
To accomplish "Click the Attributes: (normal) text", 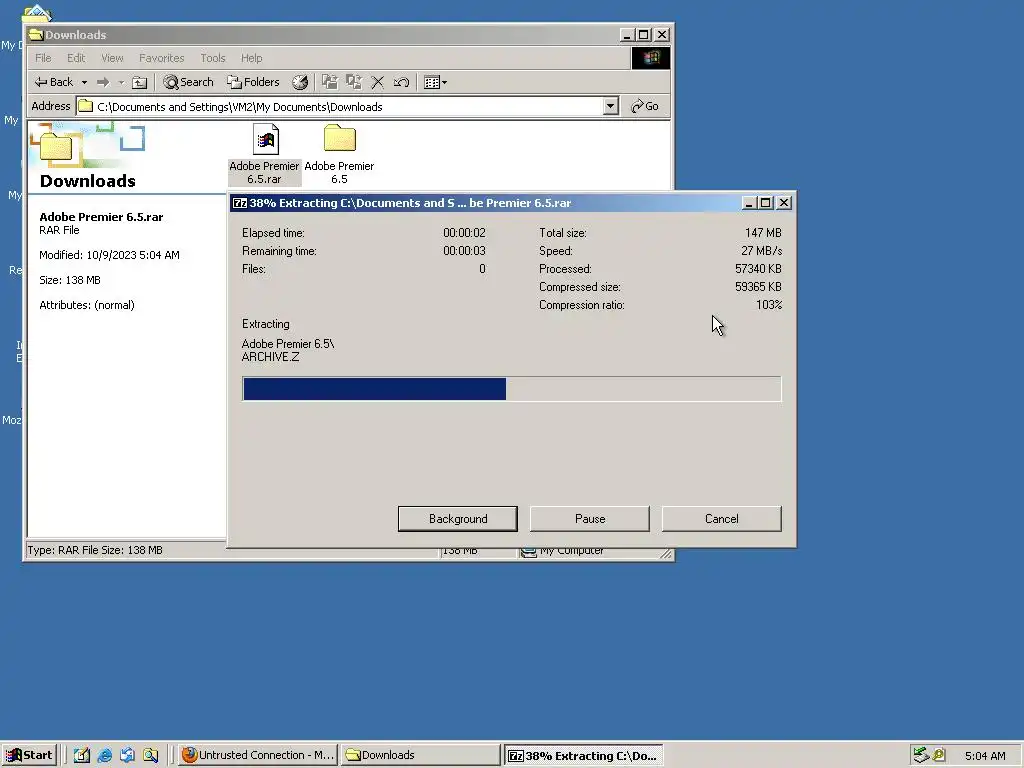I will point(87,305).
